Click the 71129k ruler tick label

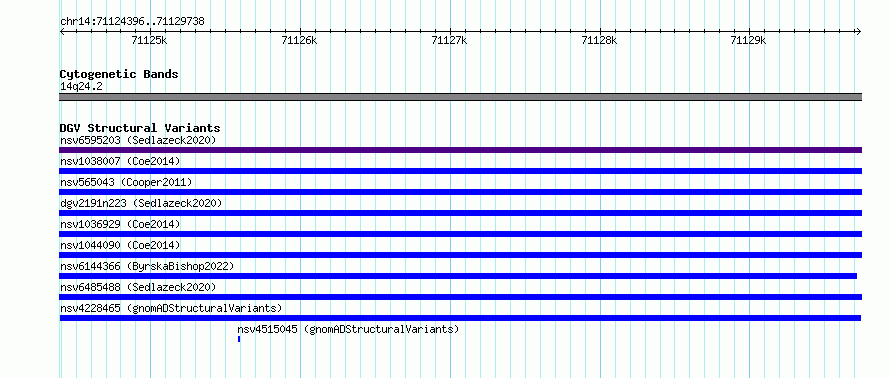point(748,40)
